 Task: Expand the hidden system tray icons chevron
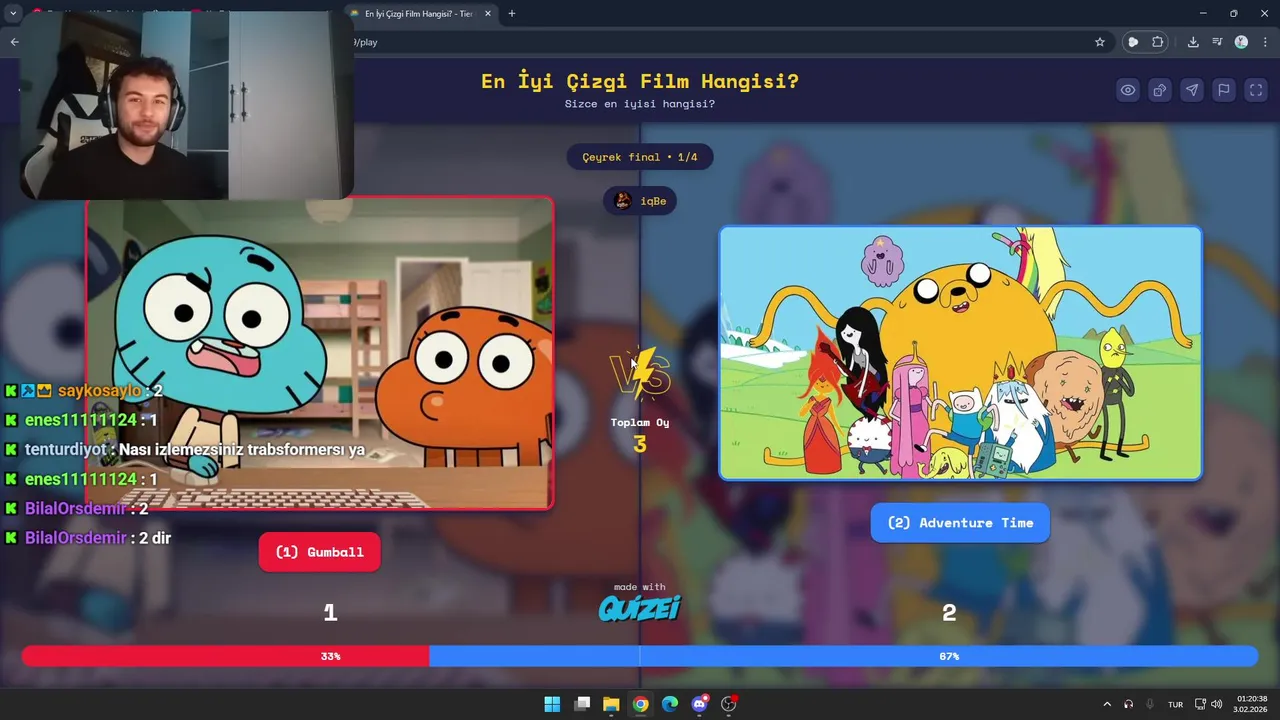click(1107, 704)
